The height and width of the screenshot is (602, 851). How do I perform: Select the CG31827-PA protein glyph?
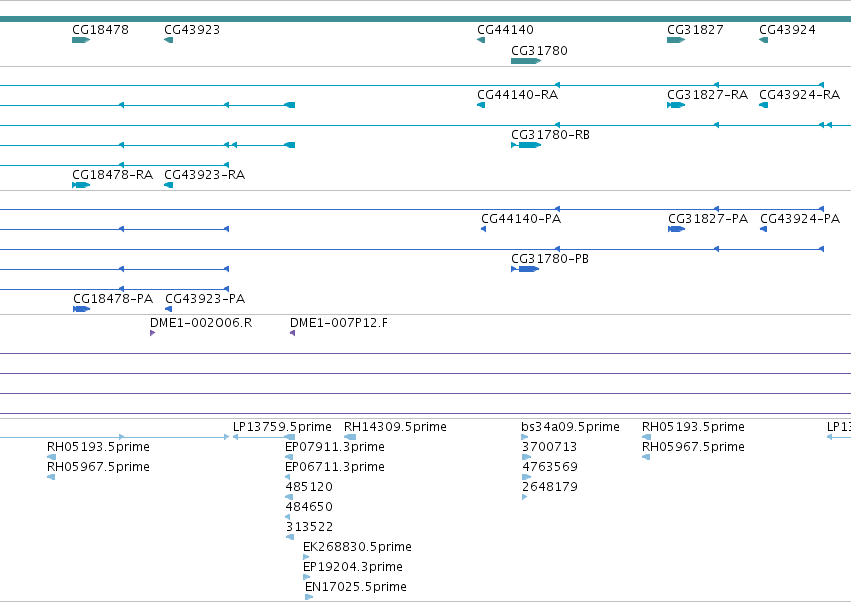676,229
